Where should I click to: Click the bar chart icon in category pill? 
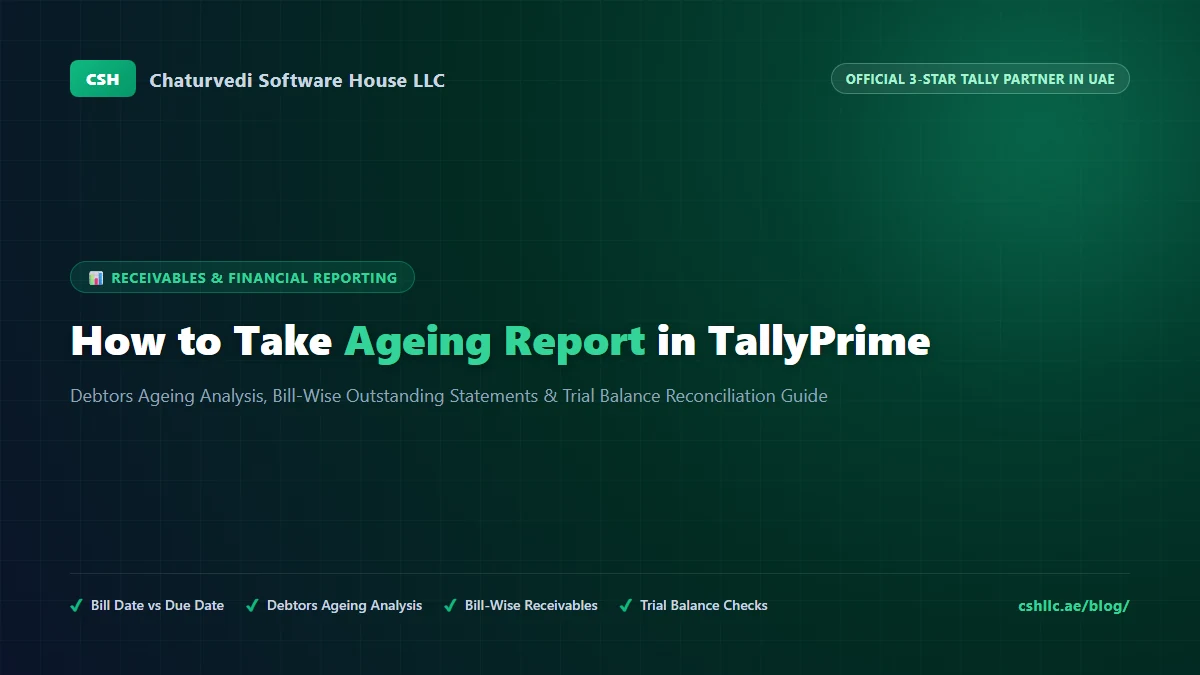point(96,278)
